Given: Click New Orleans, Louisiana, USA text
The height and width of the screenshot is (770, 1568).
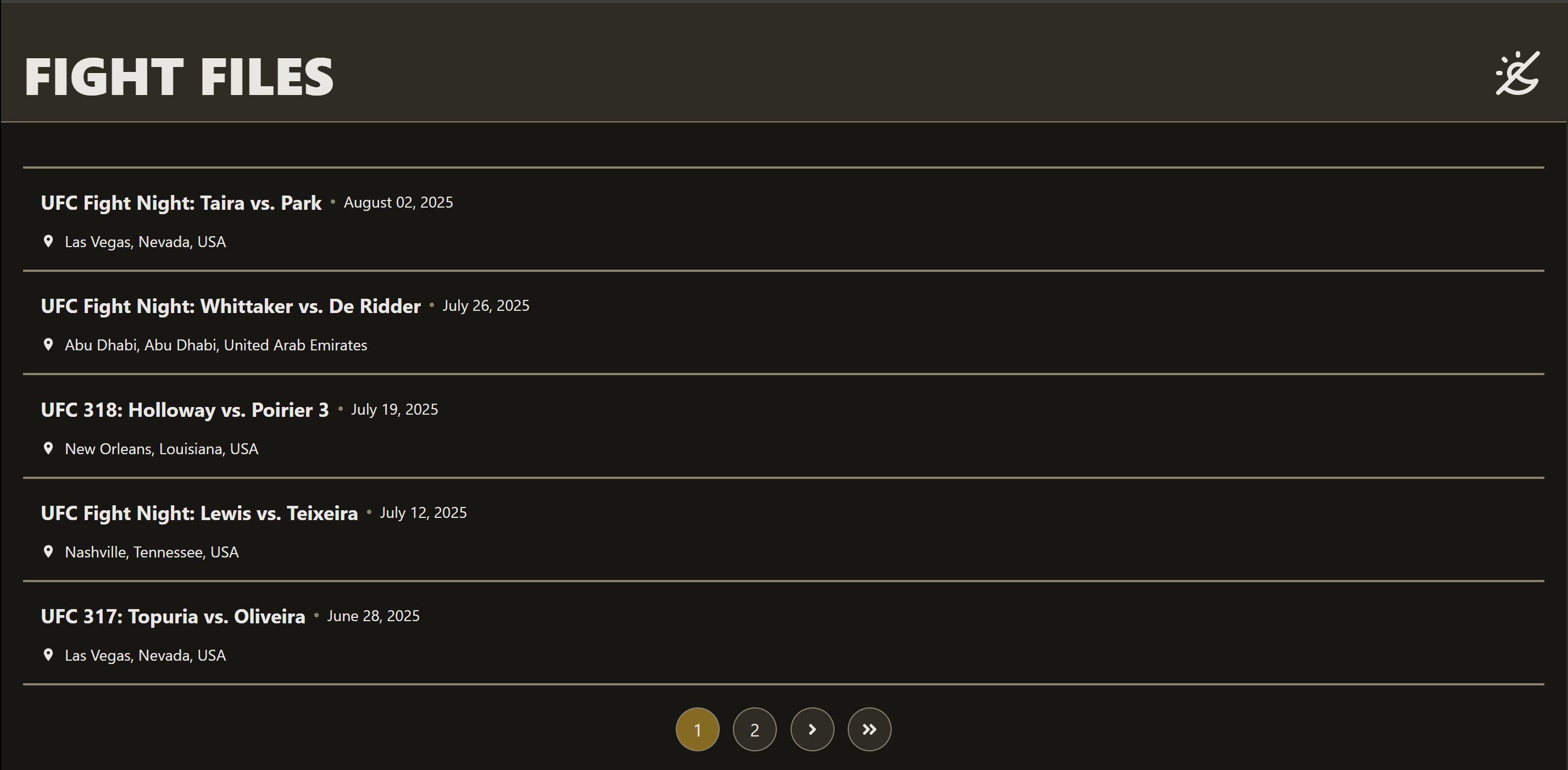Looking at the screenshot, I should [x=162, y=449].
